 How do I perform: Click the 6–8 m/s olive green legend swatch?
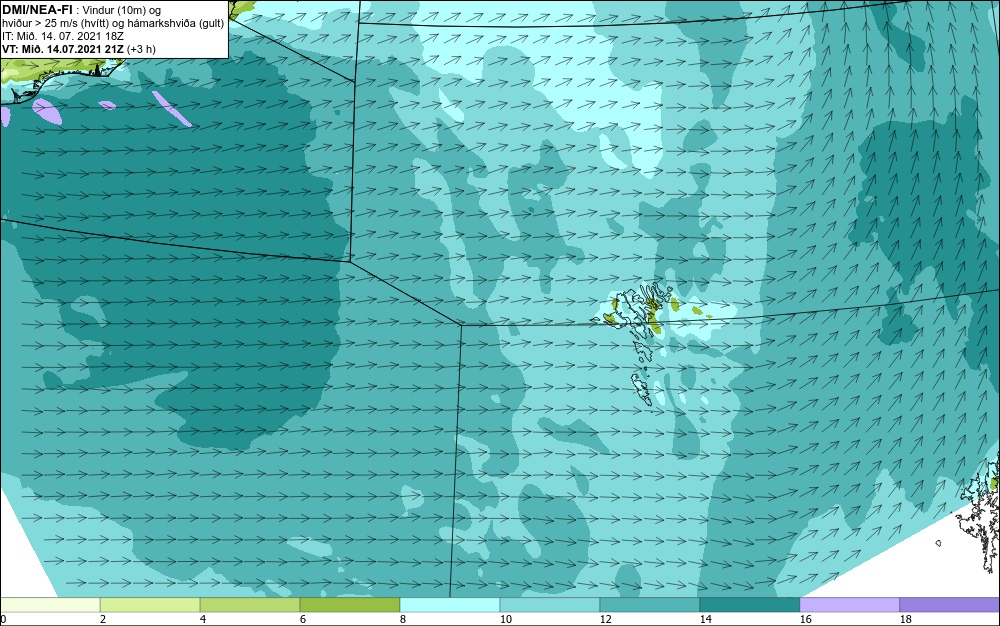point(349,605)
